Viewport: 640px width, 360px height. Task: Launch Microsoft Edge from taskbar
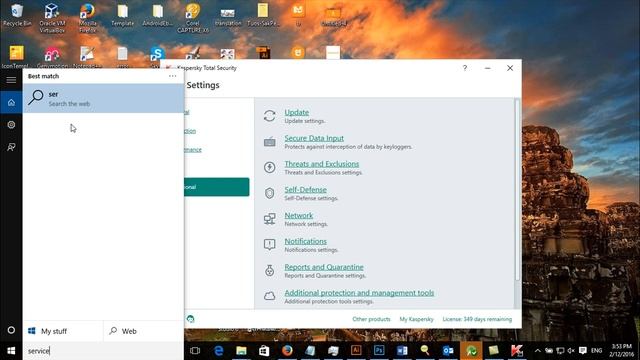pos(219,351)
